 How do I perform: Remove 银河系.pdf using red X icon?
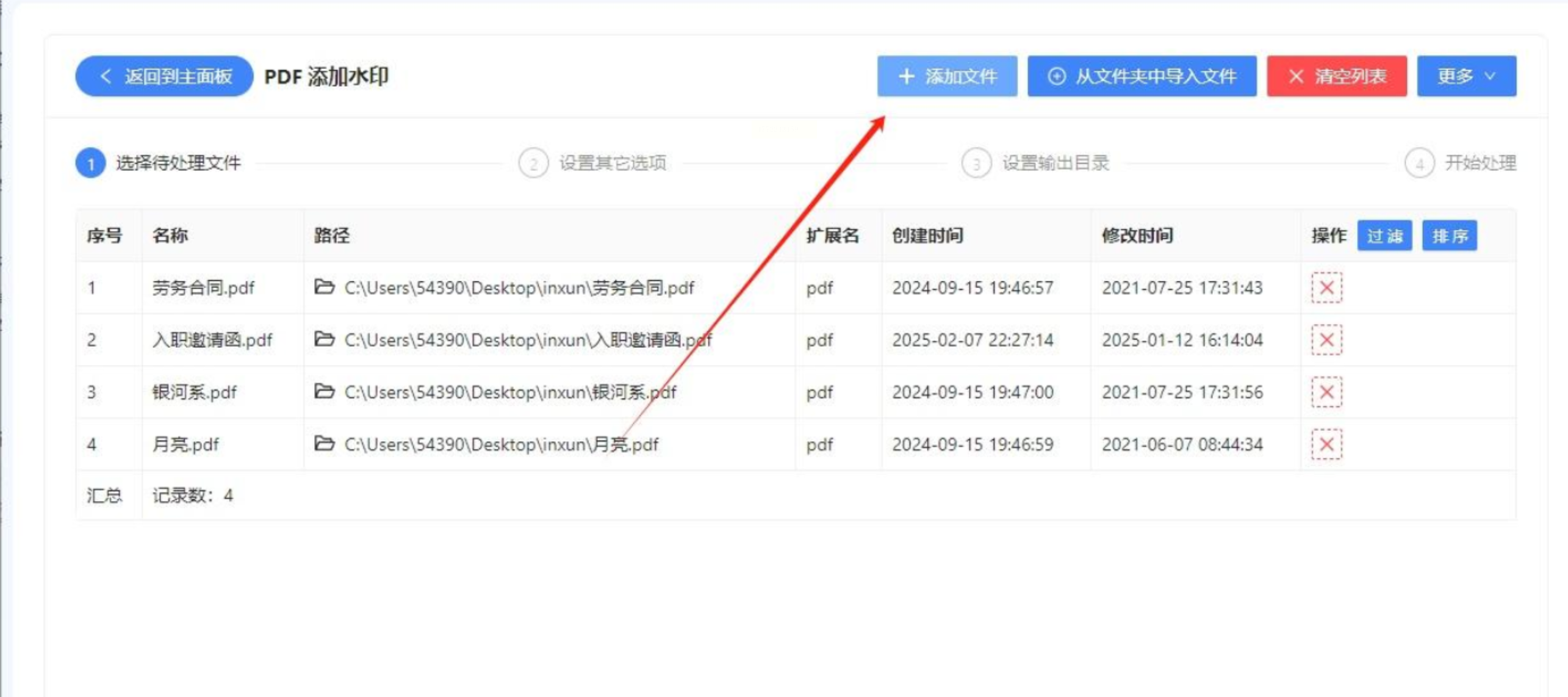[1326, 392]
